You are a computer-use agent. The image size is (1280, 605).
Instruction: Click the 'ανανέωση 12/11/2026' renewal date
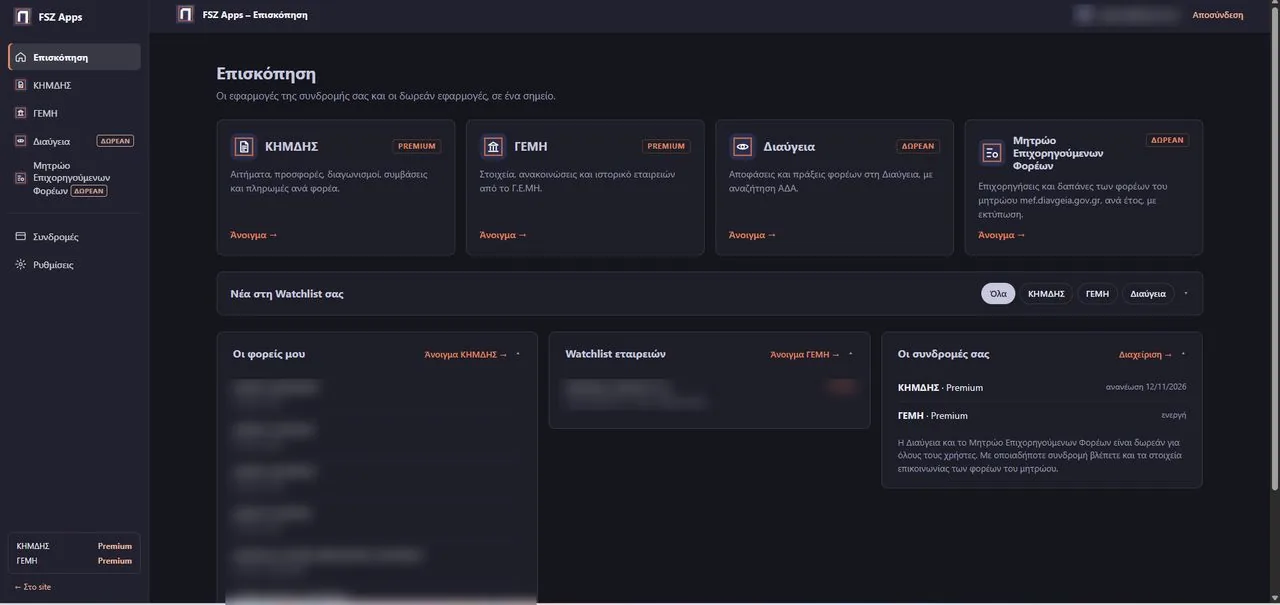point(1146,386)
